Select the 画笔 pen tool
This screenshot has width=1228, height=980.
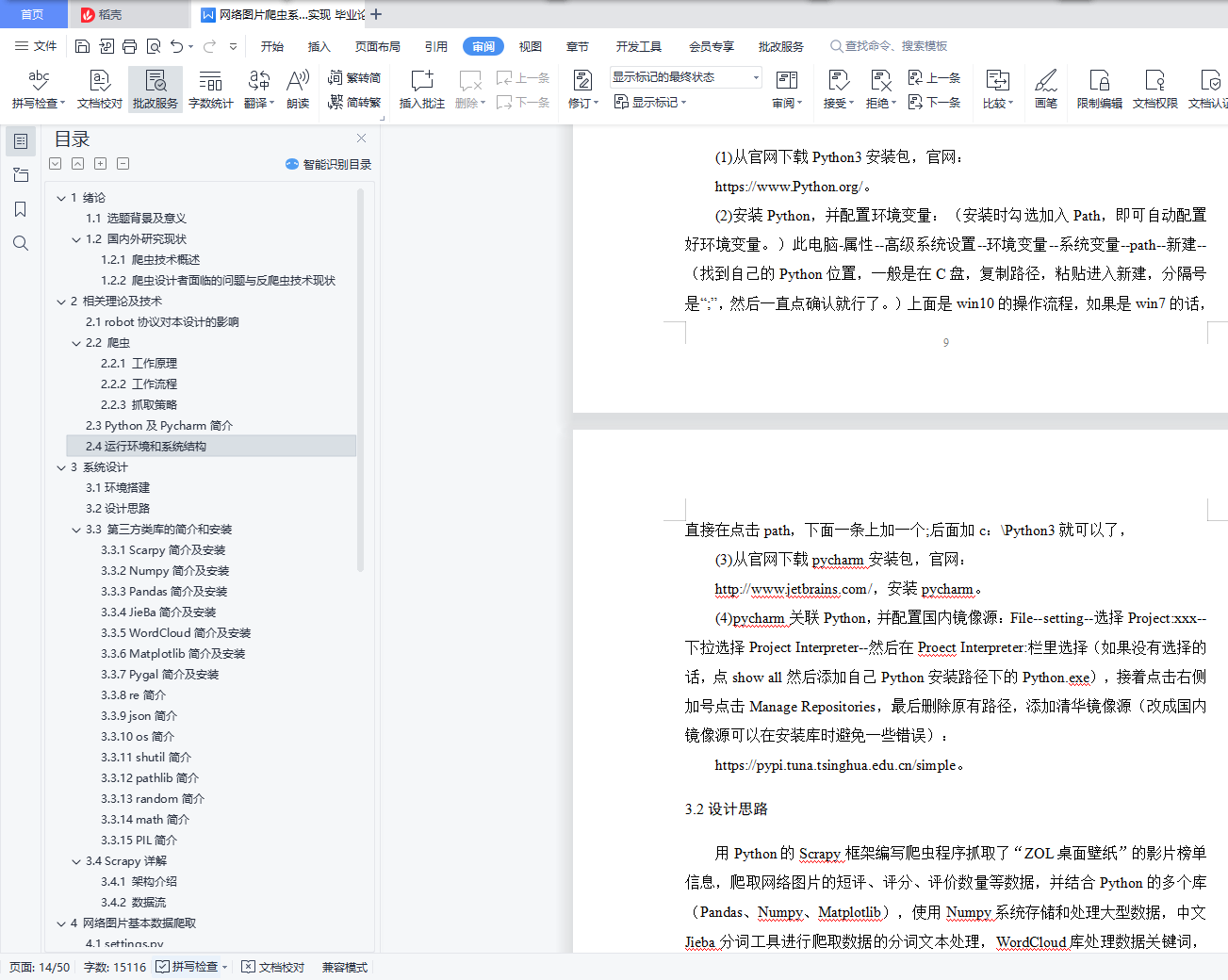coord(1045,89)
